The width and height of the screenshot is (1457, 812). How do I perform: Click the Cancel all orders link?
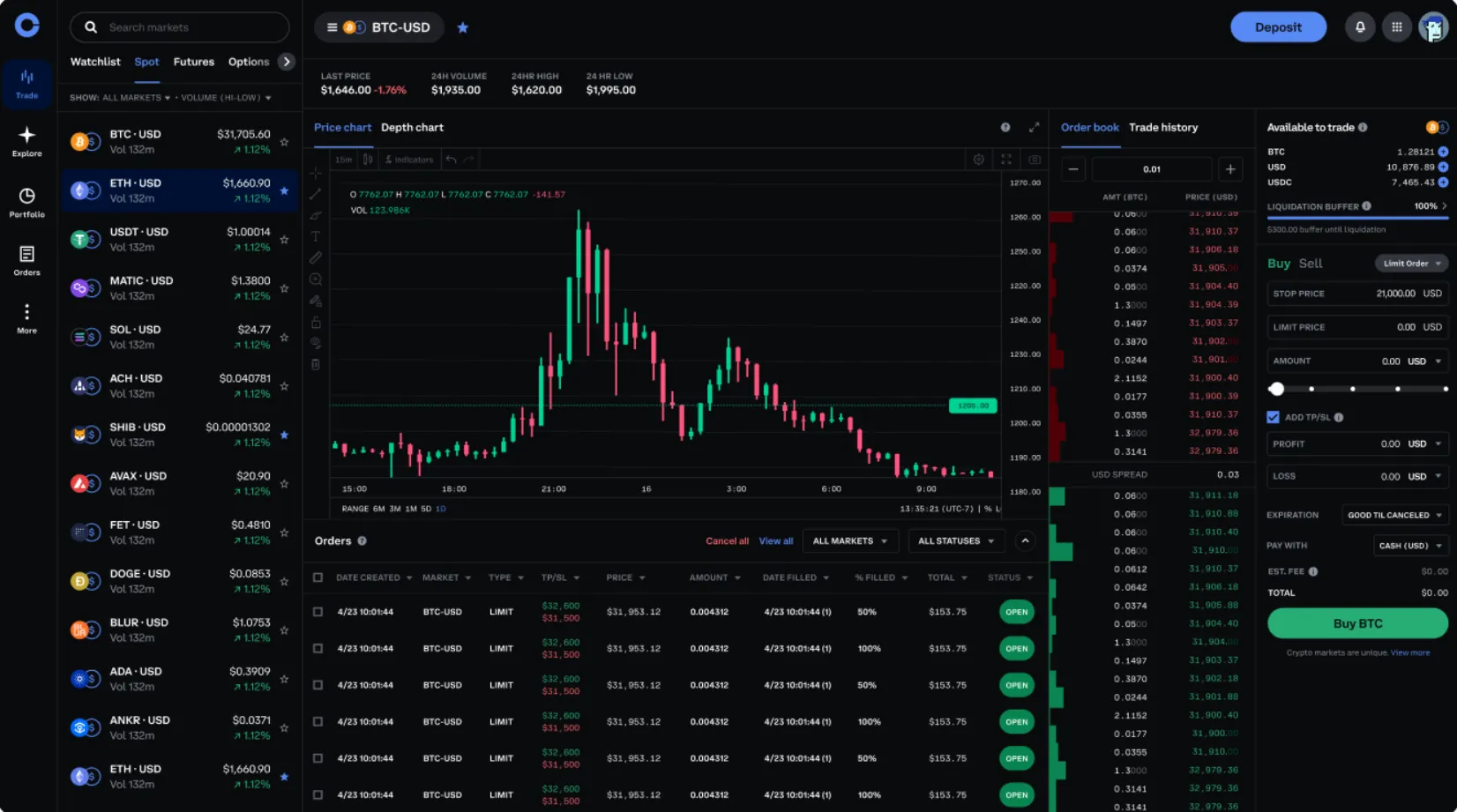click(x=727, y=540)
